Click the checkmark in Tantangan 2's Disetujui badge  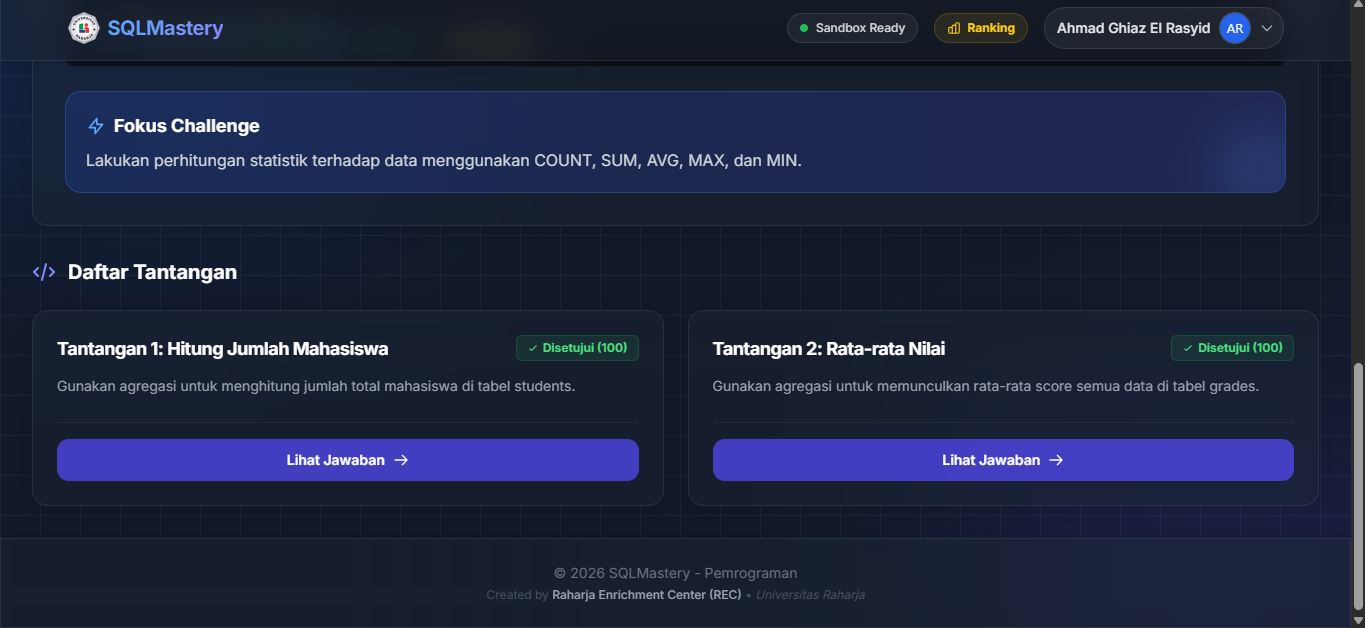pos(1188,348)
